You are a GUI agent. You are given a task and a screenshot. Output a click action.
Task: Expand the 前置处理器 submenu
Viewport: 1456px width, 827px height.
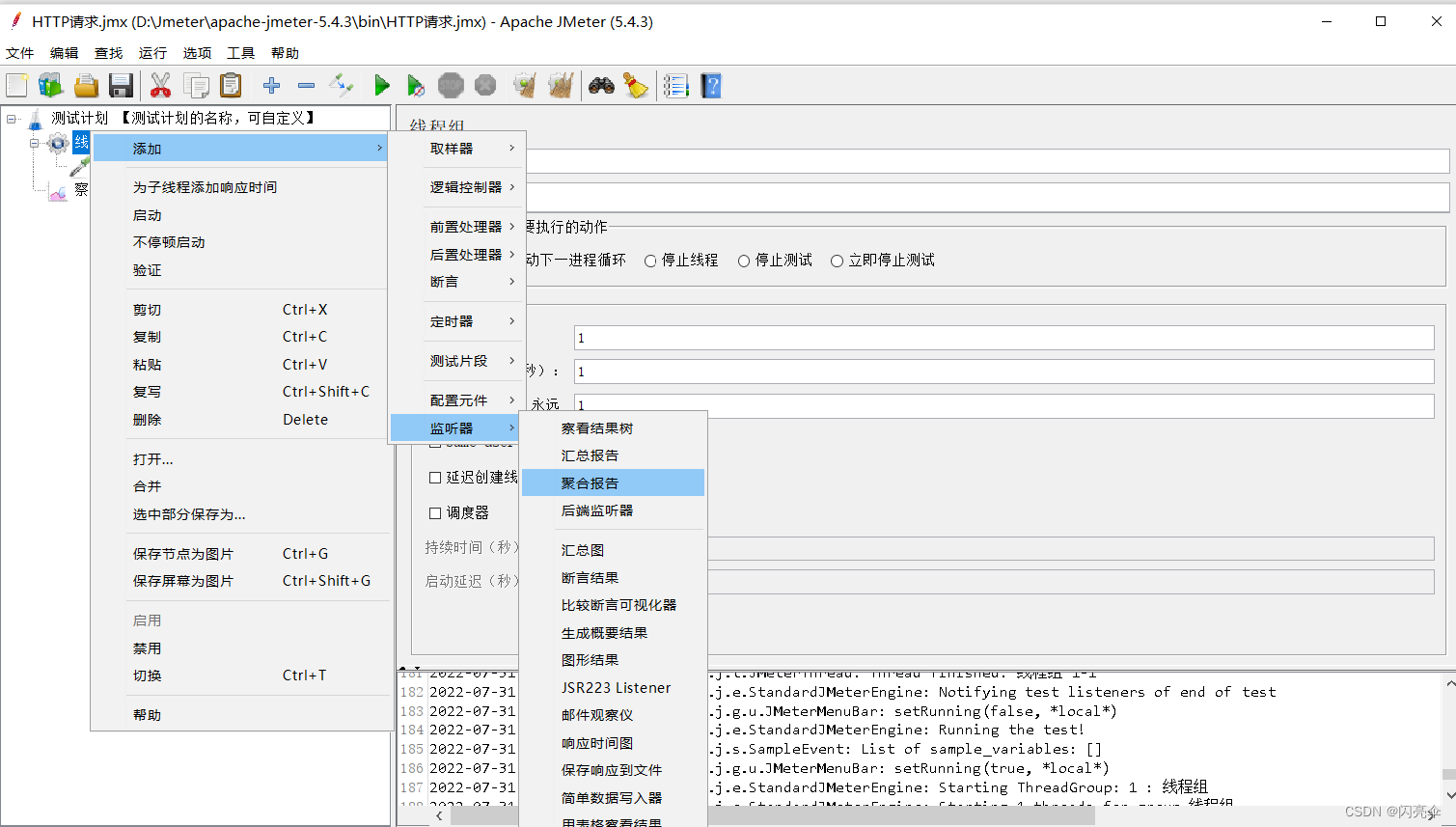pyautogui.click(x=457, y=227)
